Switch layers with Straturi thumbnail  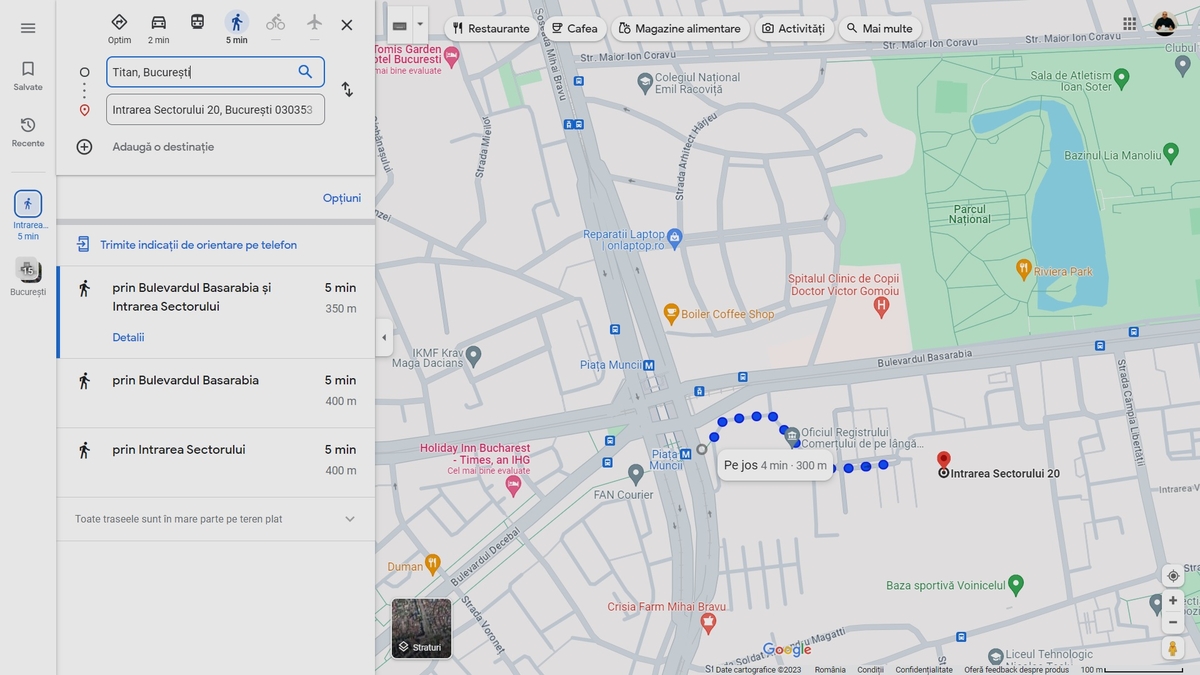[421, 628]
